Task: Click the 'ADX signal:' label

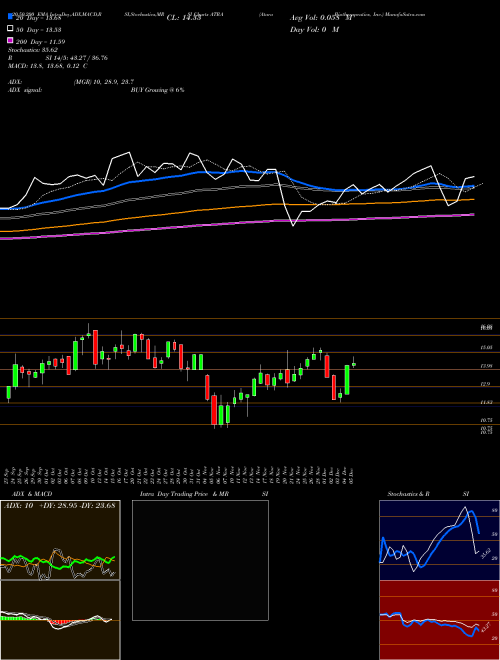Action: click(x=25, y=90)
